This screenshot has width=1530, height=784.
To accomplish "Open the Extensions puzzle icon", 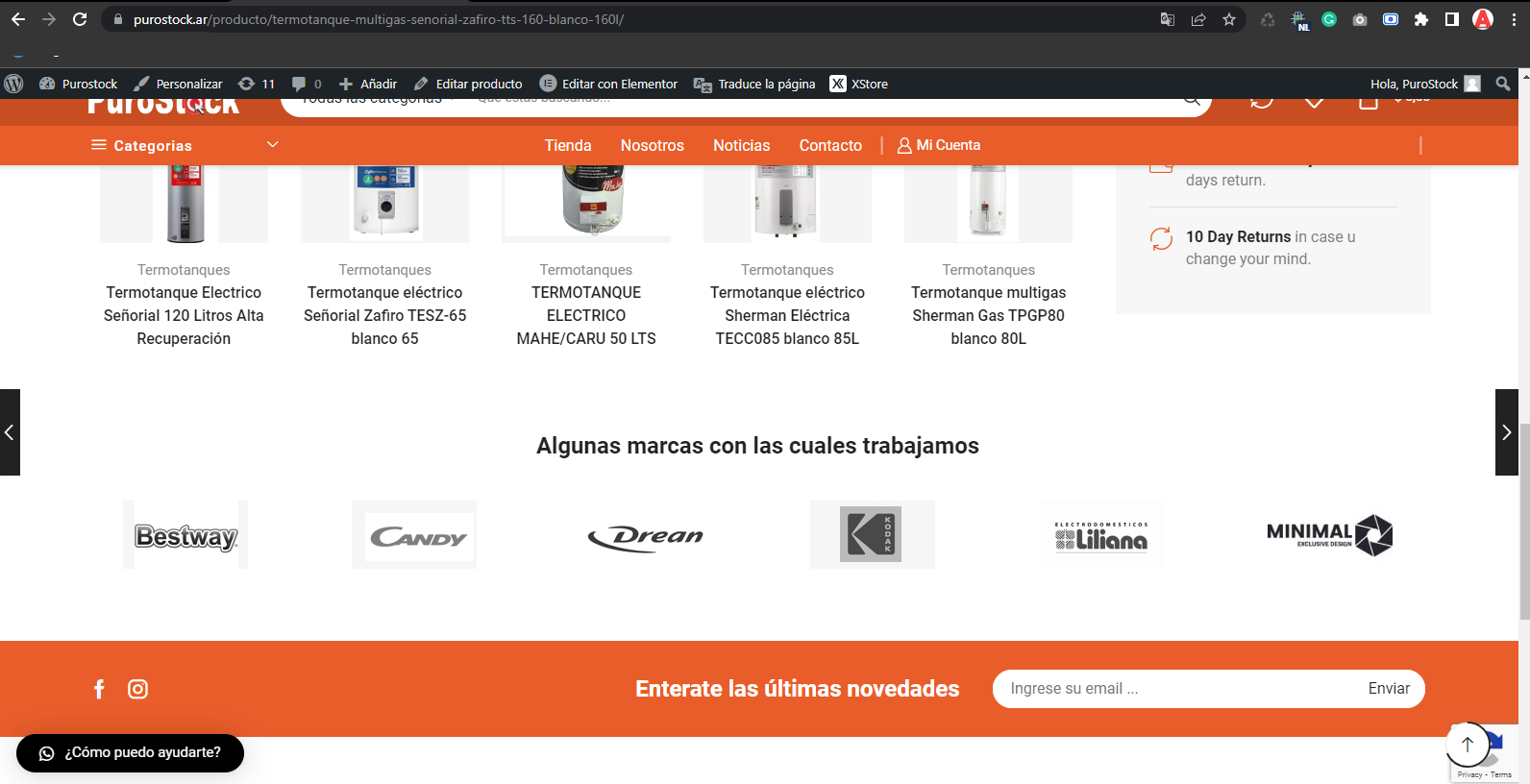I will [1421, 19].
